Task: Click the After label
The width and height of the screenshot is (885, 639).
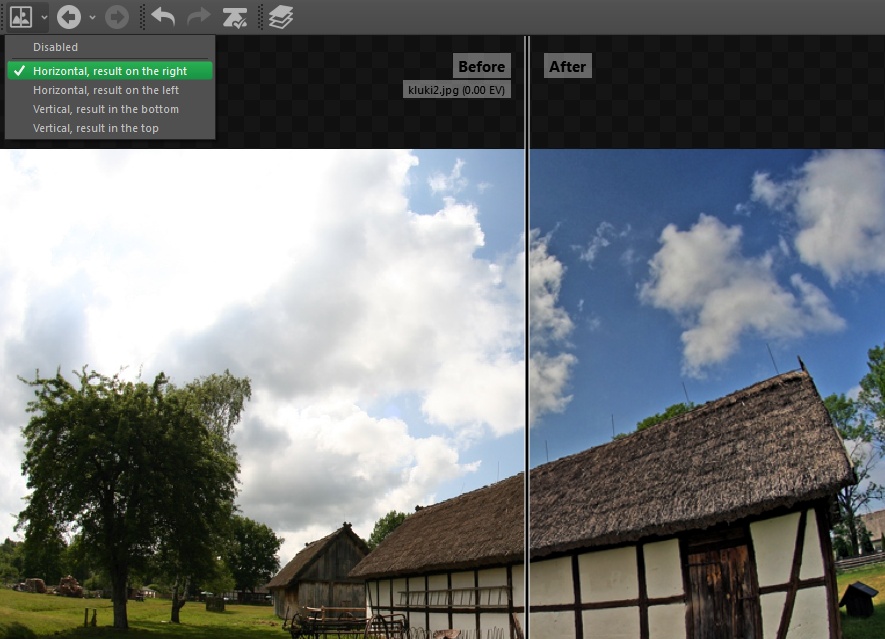Action: (x=567, y=66)
